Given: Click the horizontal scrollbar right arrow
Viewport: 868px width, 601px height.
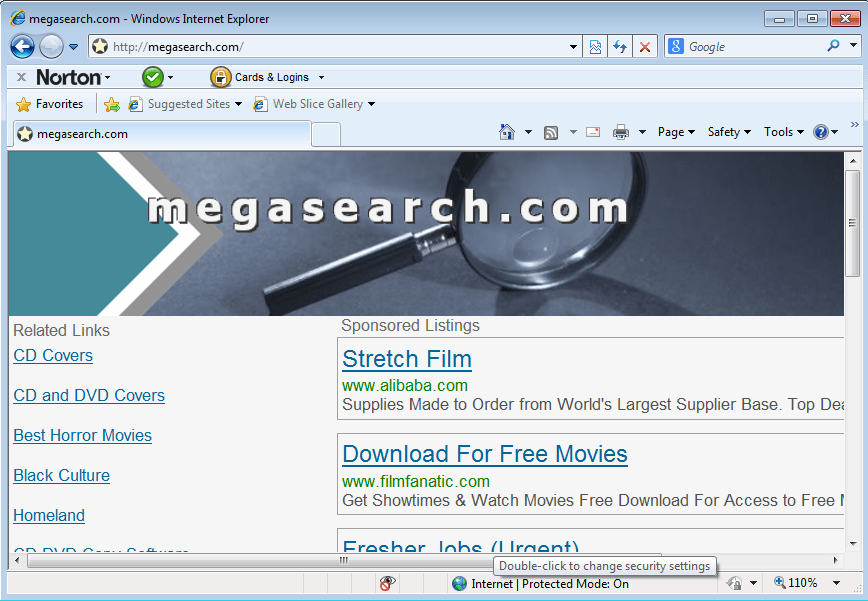Looking at the screenshot, I should 835,560.
